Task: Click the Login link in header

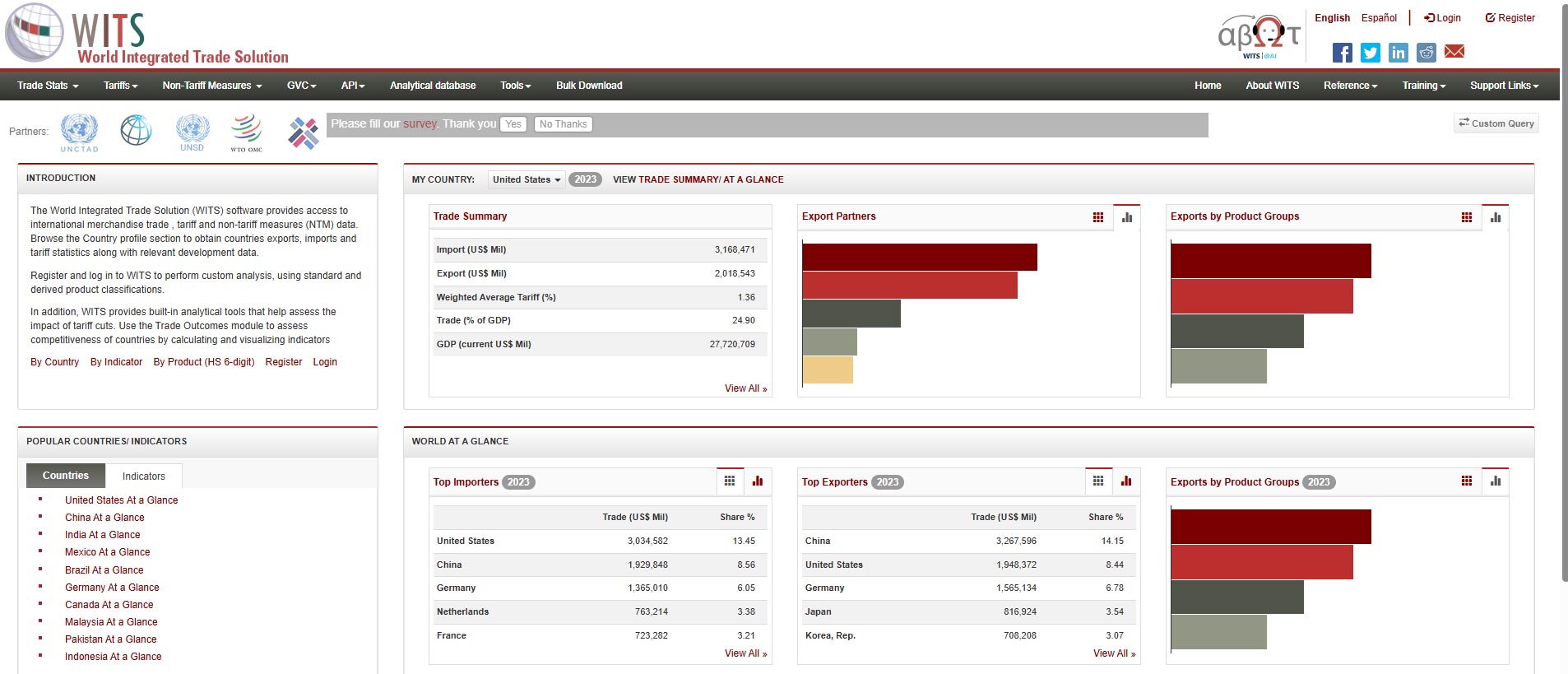Action: [x=1443, y=18]
